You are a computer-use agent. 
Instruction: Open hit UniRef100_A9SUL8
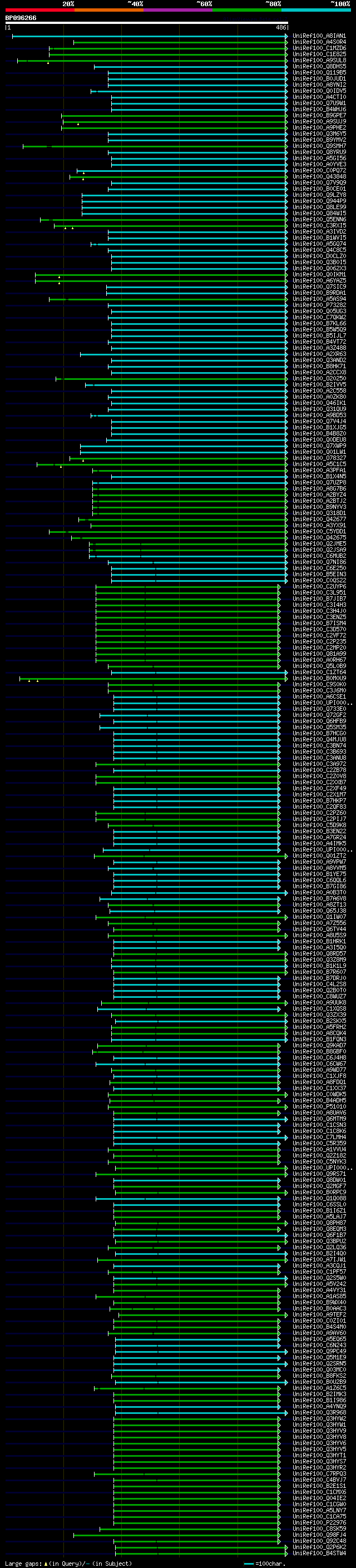click(x=319, y=61)
